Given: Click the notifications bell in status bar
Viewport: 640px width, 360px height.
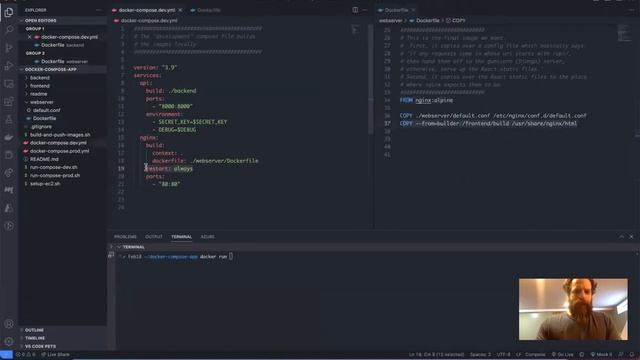Looking at the screenshot, I should pos(631,354).
